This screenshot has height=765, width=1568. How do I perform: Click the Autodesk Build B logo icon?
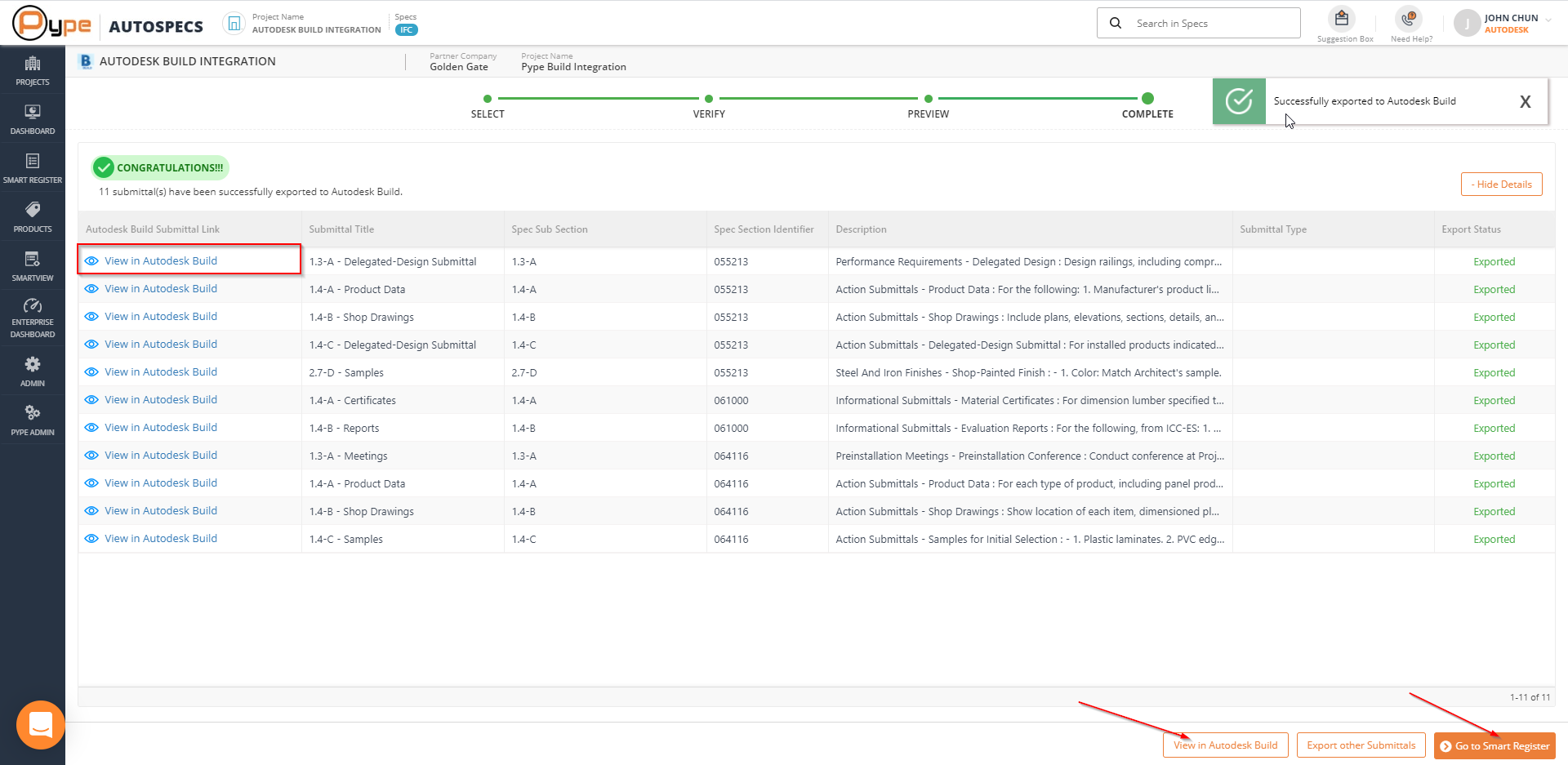point(86,61)
